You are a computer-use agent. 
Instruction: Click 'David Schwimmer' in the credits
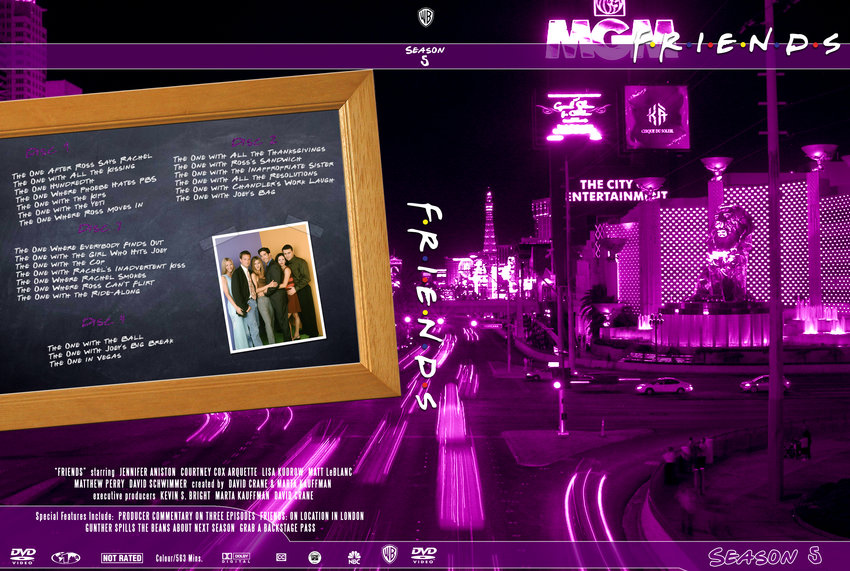(x=158, y=483)
